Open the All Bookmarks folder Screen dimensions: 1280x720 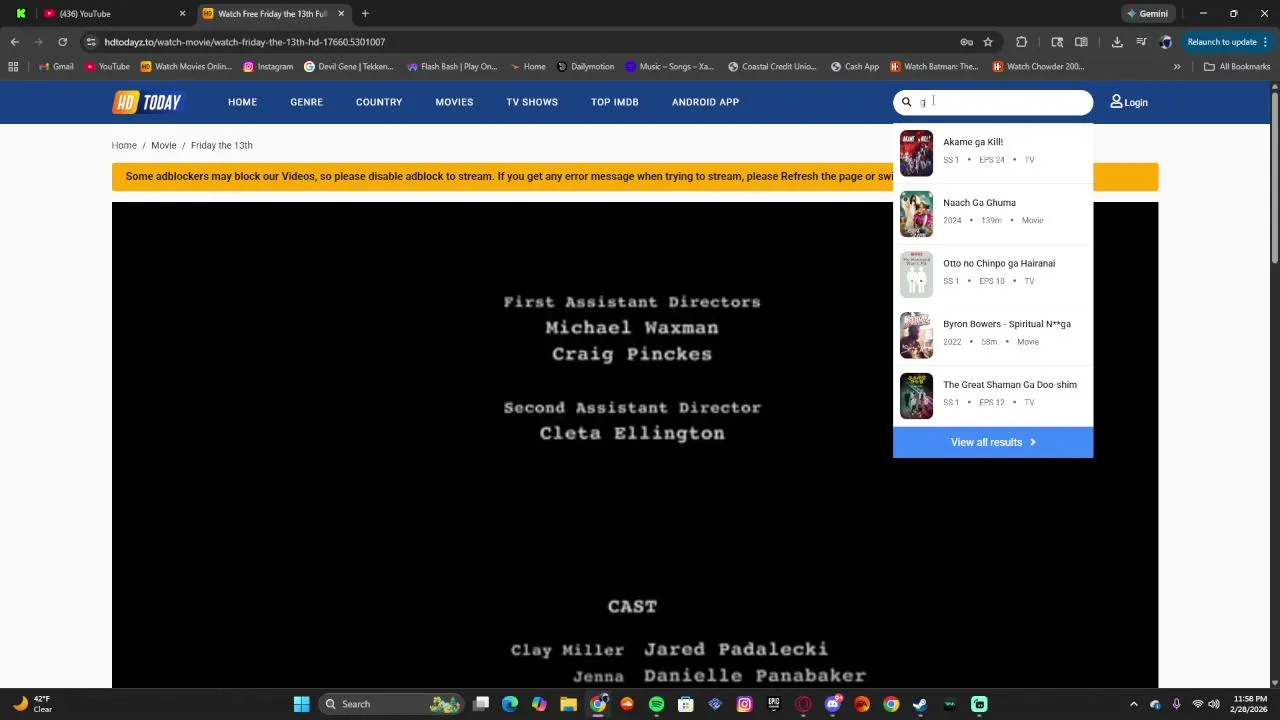pos(1237,67)
